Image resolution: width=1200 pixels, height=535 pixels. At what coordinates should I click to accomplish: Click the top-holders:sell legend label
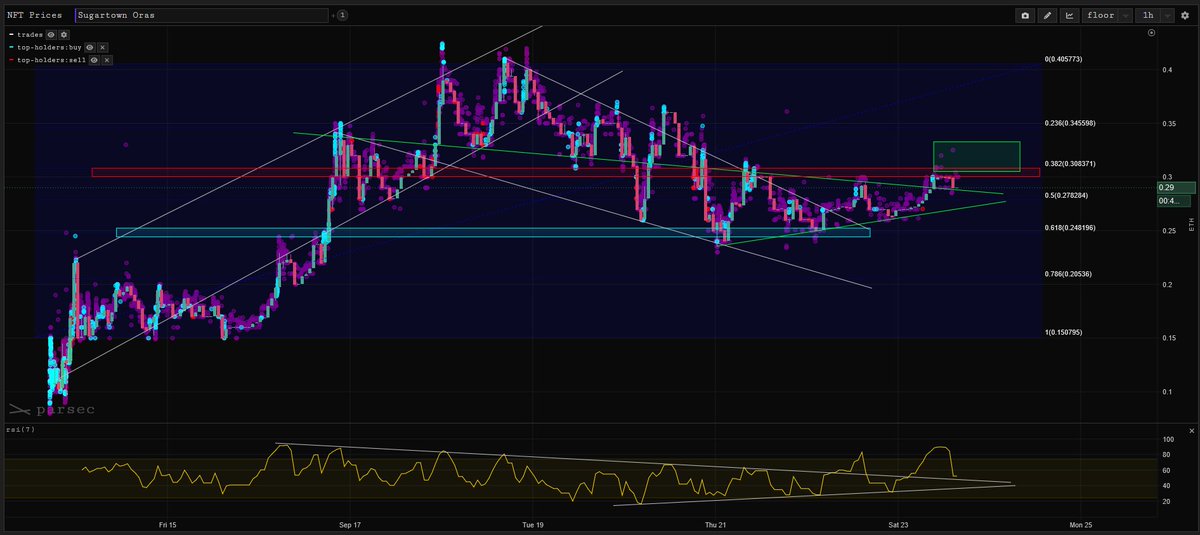click(x=51, y=60)
